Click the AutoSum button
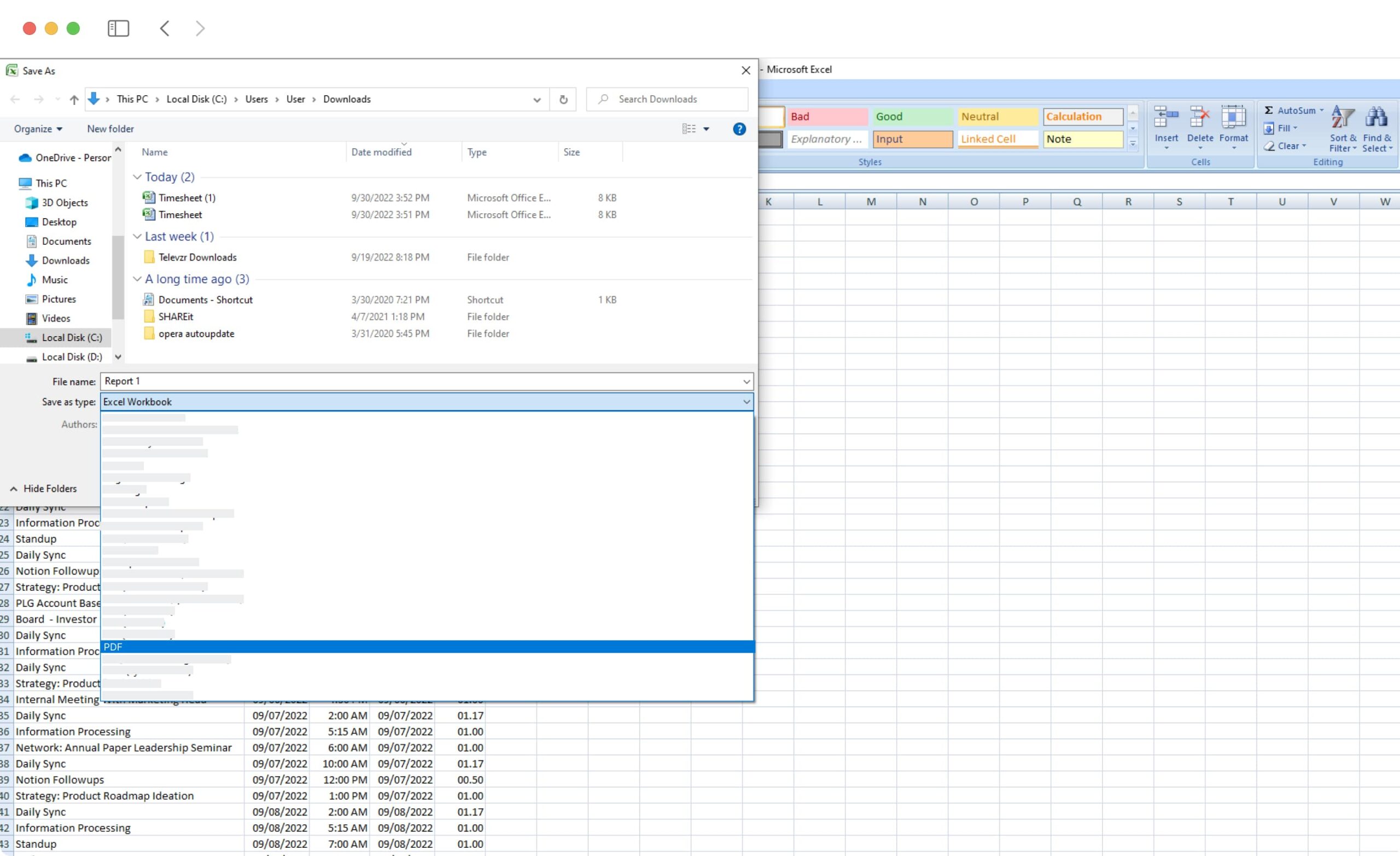This screenshot has height=856, width=1400. pos(1294,111)
